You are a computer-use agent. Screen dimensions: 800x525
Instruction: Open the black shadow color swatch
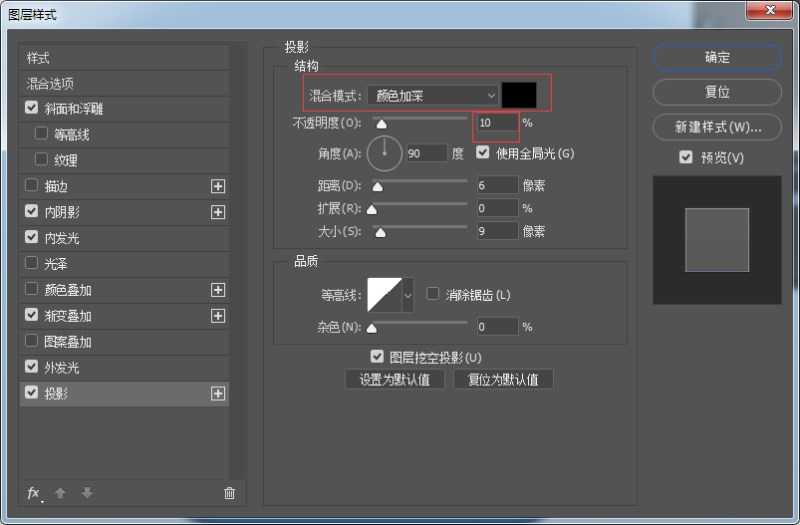coord(519,95)
